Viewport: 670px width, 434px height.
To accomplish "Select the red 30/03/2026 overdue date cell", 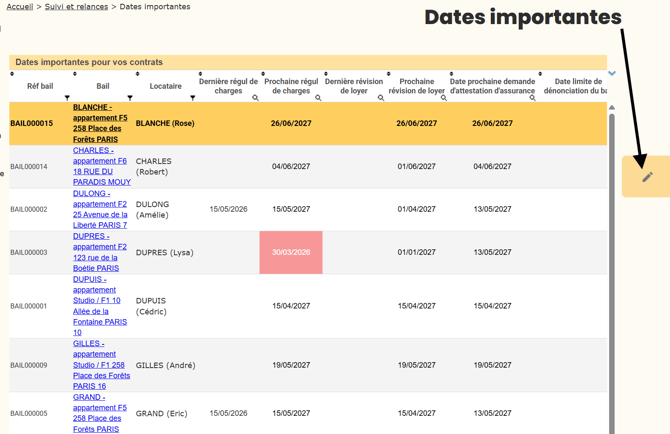I will (291, 252).
